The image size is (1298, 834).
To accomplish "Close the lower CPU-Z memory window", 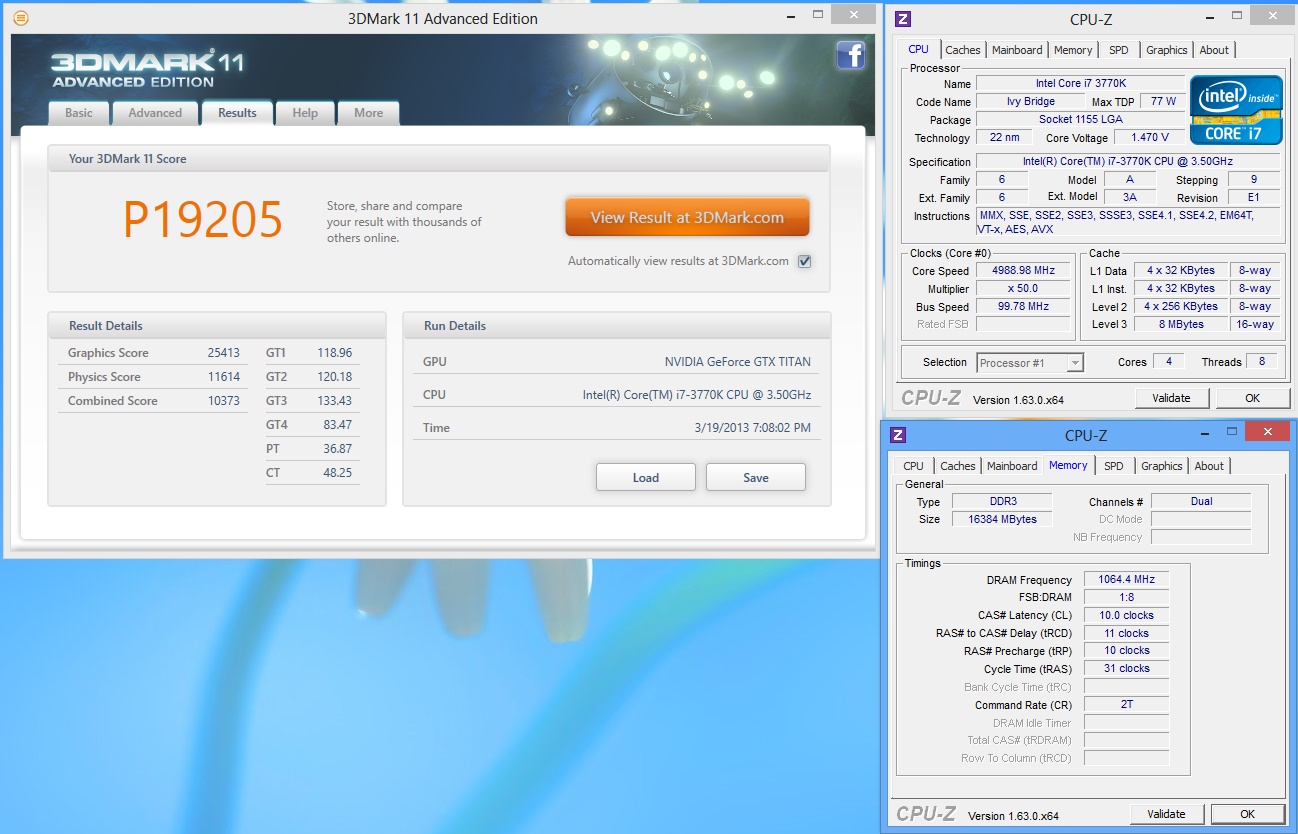I will click(x=1267, y=431).
